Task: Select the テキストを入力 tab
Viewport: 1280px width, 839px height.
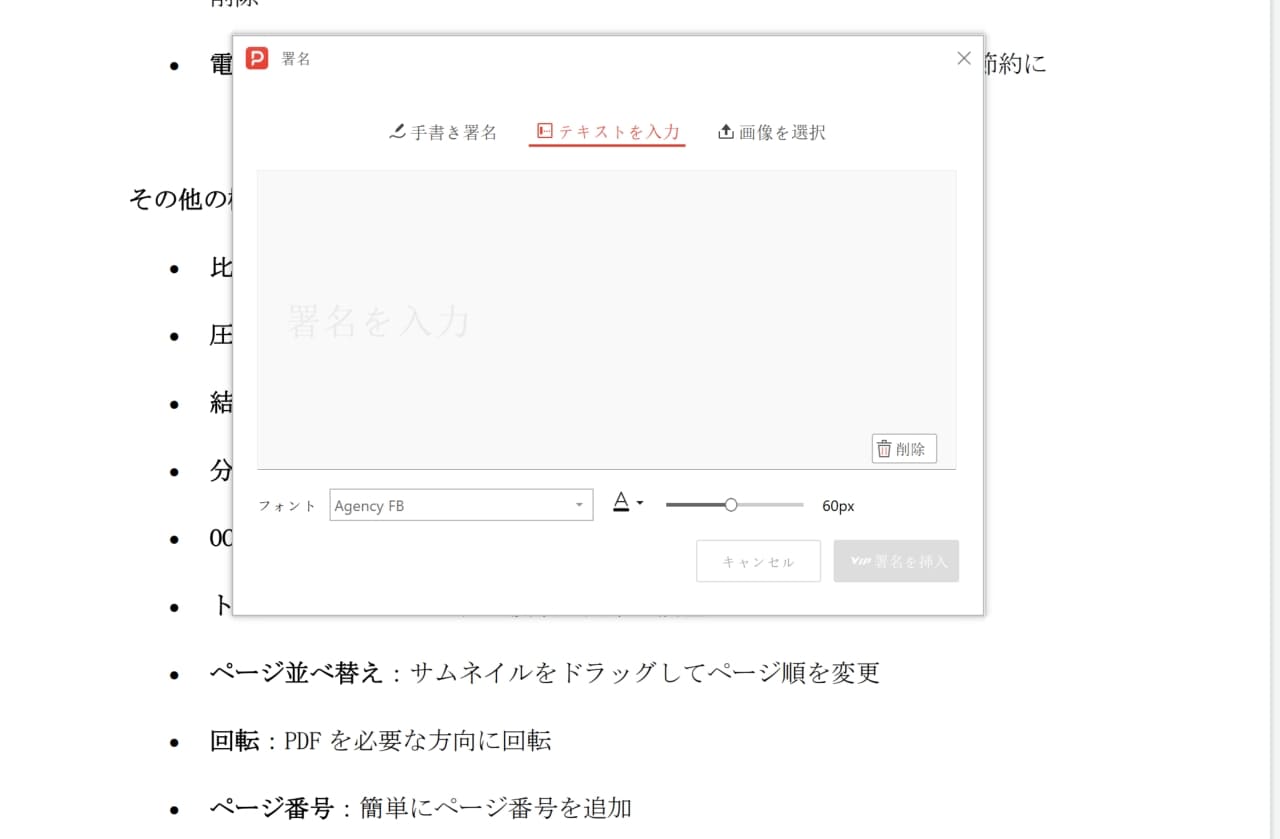Action: pyautogui.click(x=607, y=131)
